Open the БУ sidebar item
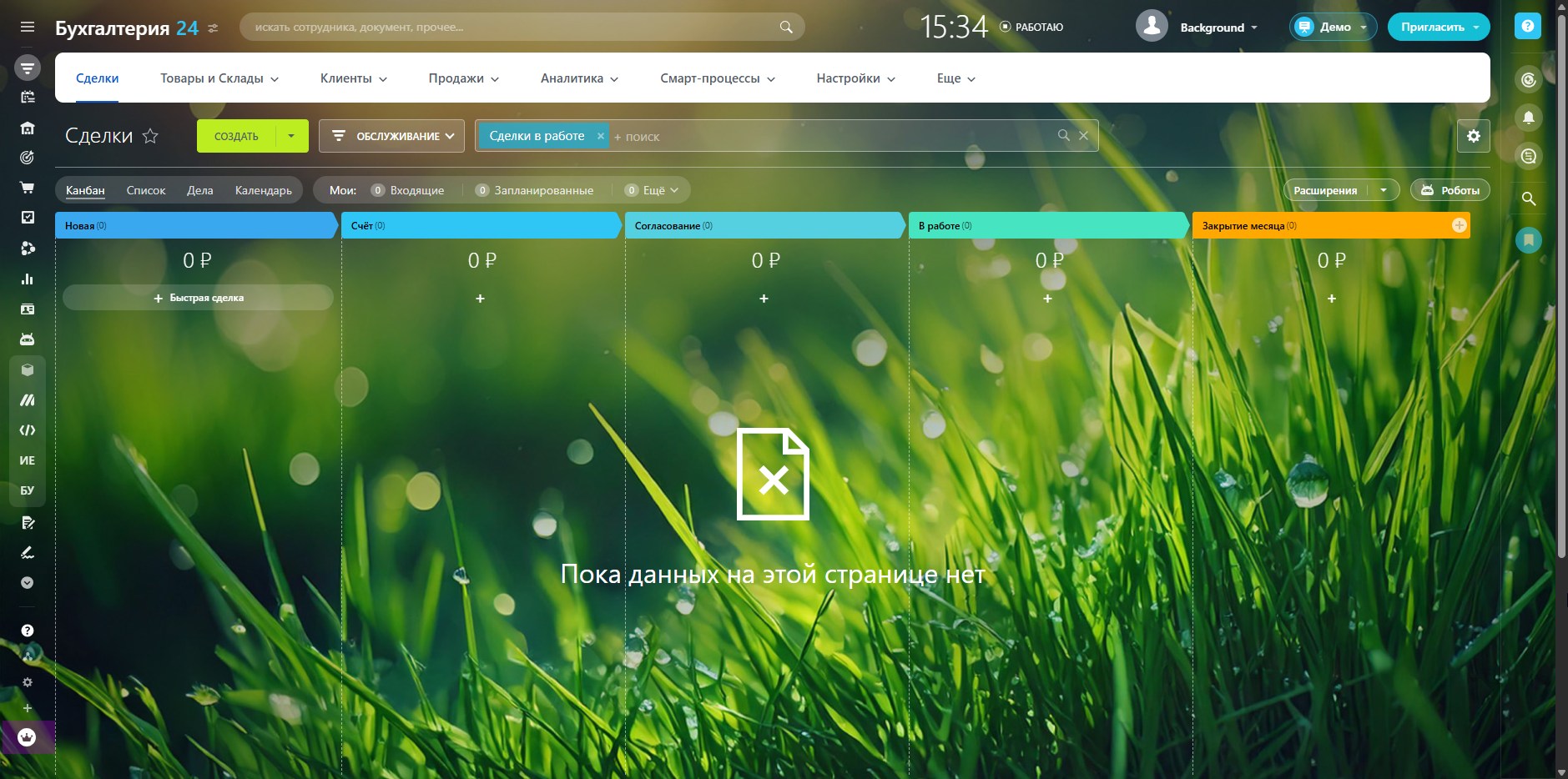The image size is (1568, 779). 28,490
